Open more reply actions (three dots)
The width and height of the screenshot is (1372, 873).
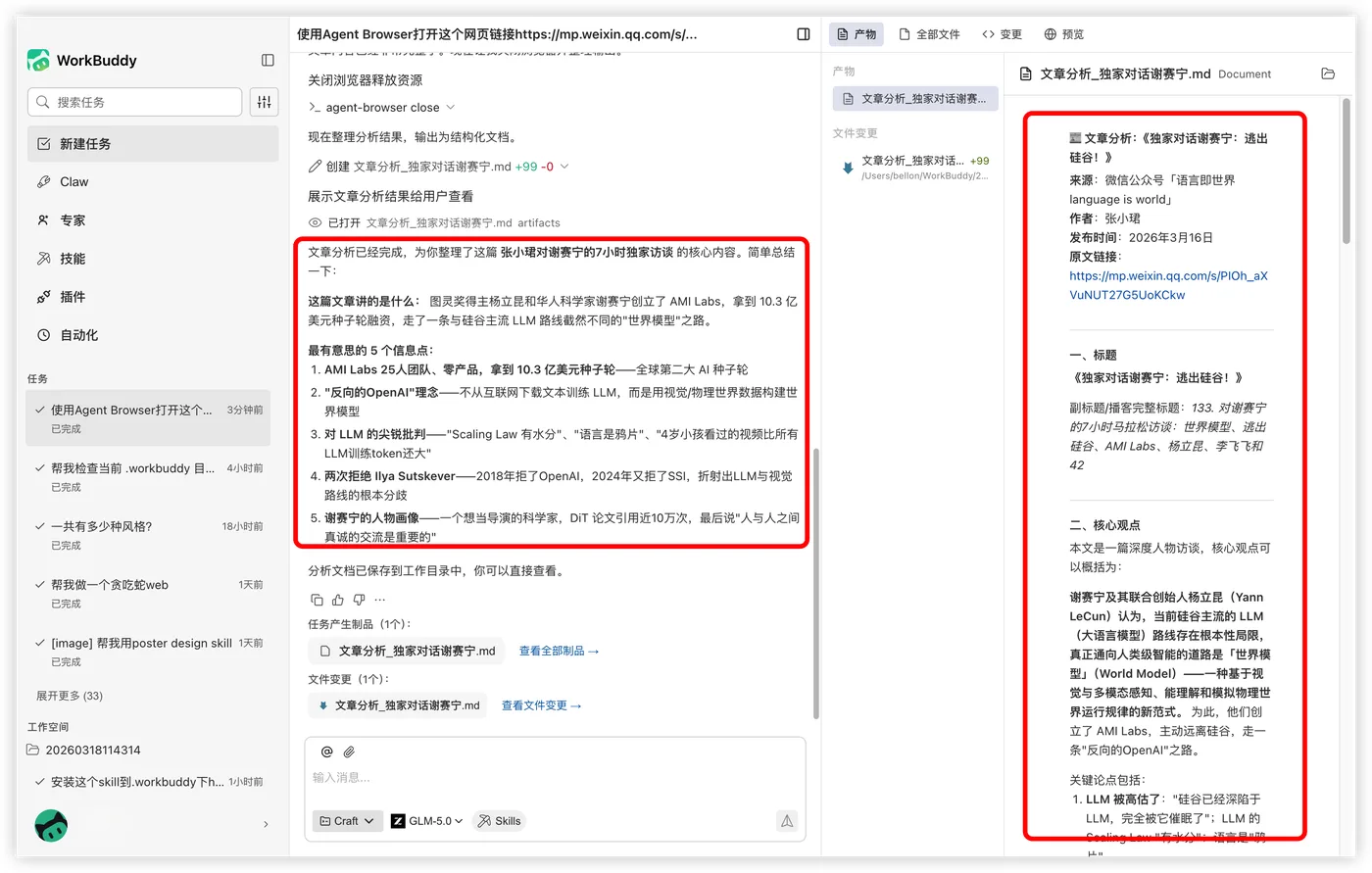[x=380, y=600]
